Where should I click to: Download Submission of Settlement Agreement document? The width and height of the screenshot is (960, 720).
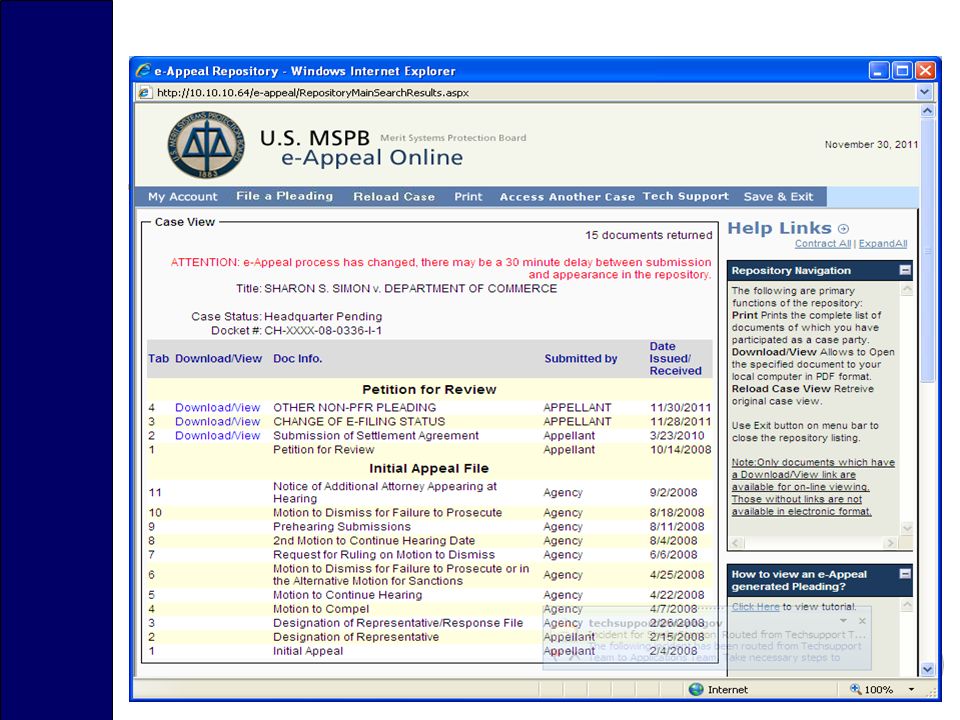(x=217, y=436)
